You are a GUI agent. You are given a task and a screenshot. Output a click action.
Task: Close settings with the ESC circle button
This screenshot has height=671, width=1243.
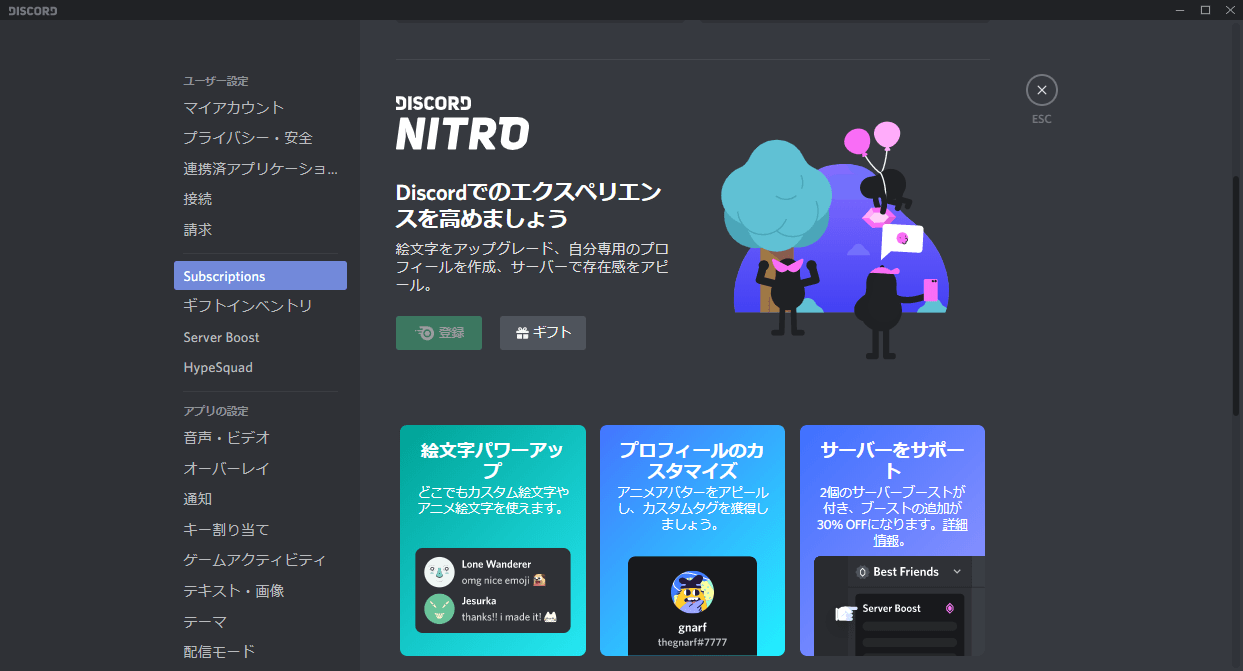tap(1041, 90)
